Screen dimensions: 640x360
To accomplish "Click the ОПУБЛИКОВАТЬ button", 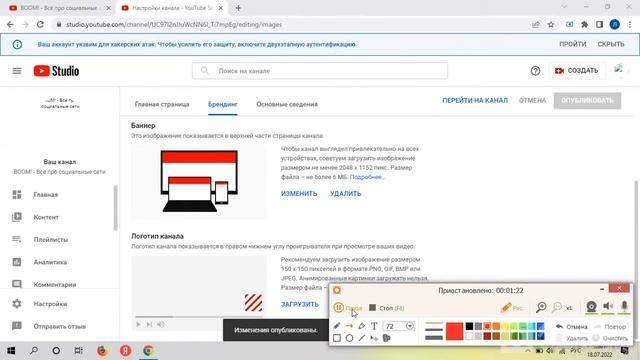I will tap(587, 101).
